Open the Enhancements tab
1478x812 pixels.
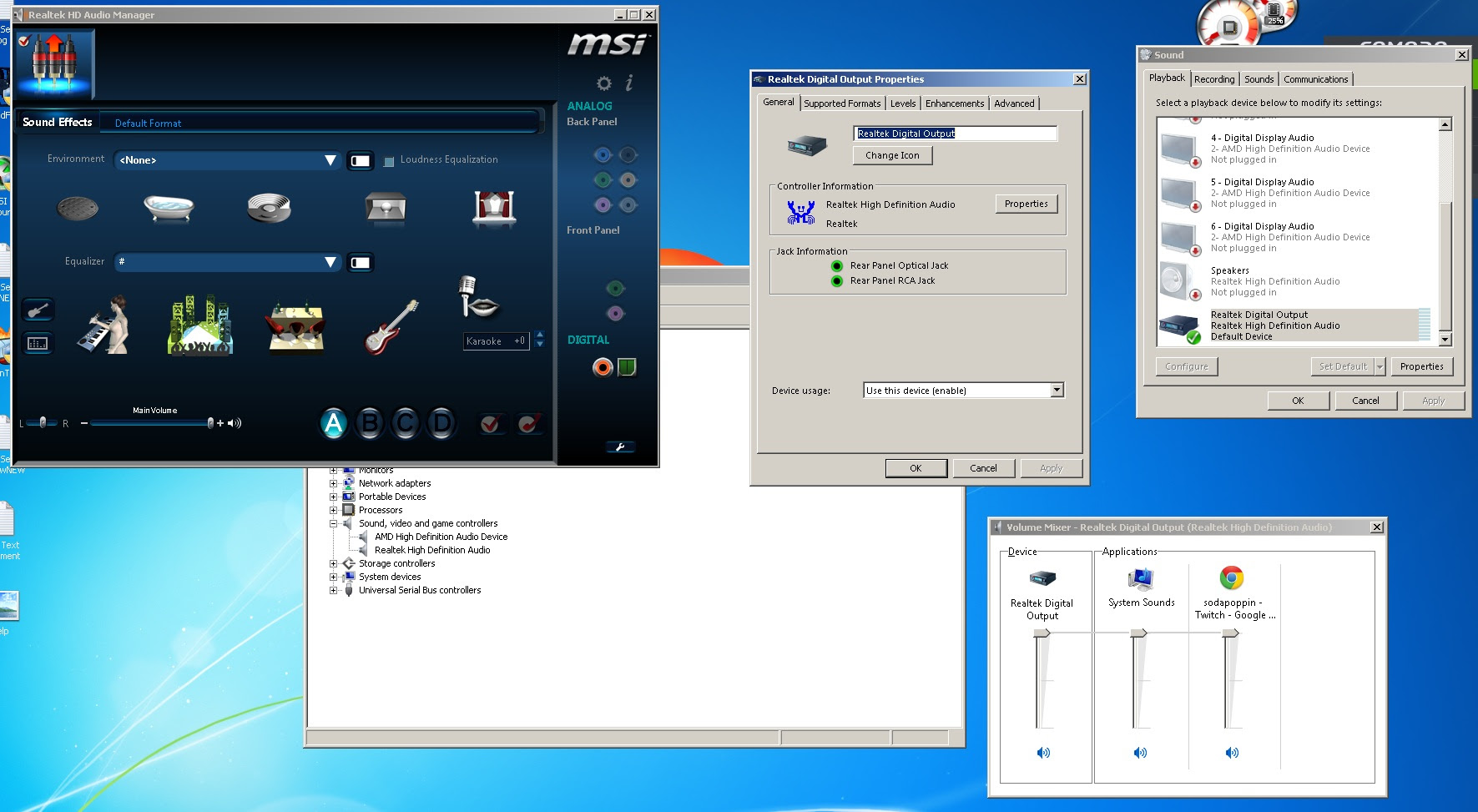tap(955, 103)
